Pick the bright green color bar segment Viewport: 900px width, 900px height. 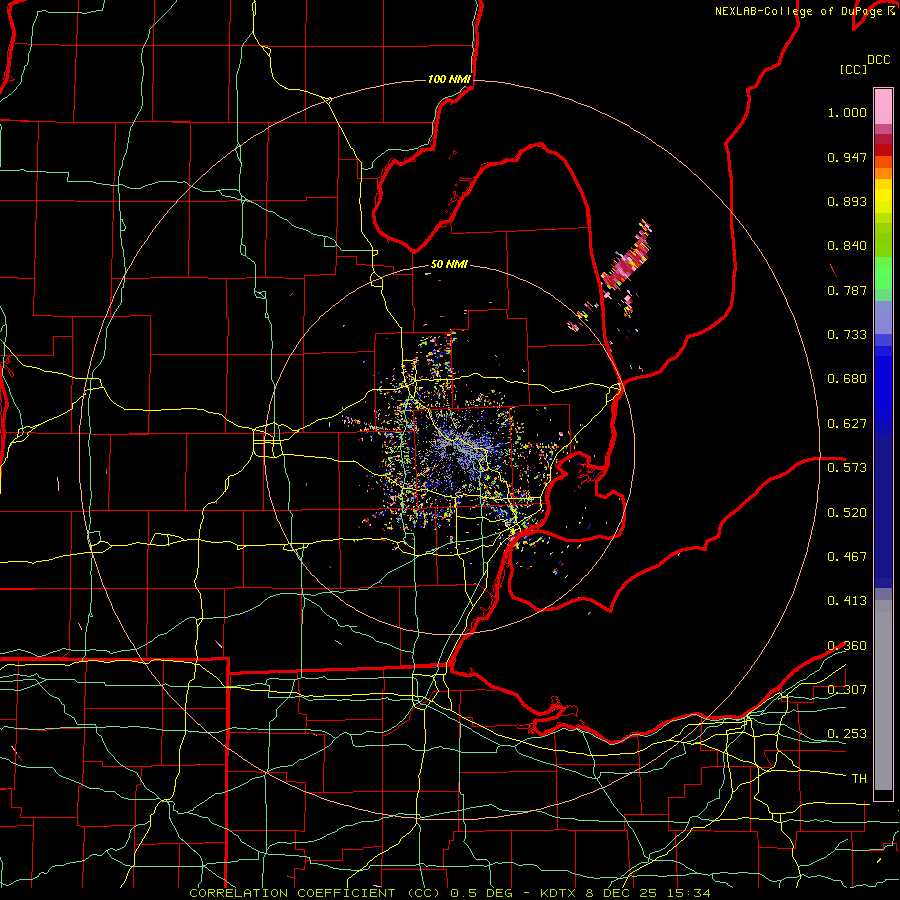click(883, 273)
